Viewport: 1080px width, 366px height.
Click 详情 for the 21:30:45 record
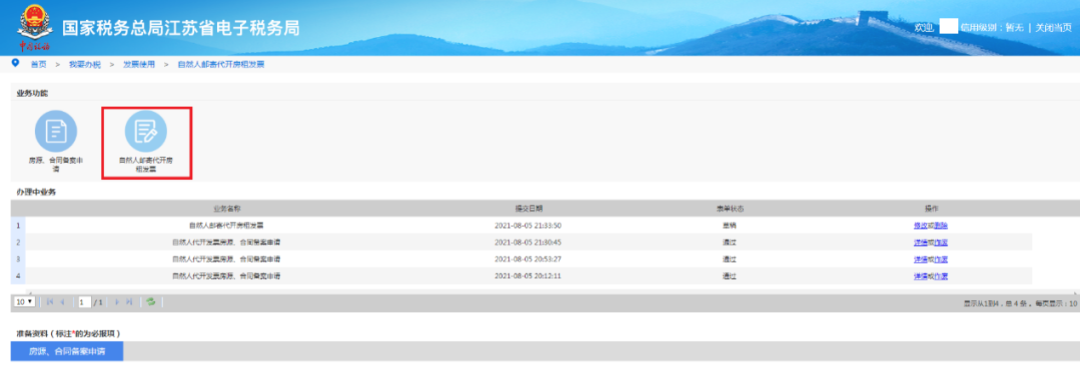coord(920,243)
